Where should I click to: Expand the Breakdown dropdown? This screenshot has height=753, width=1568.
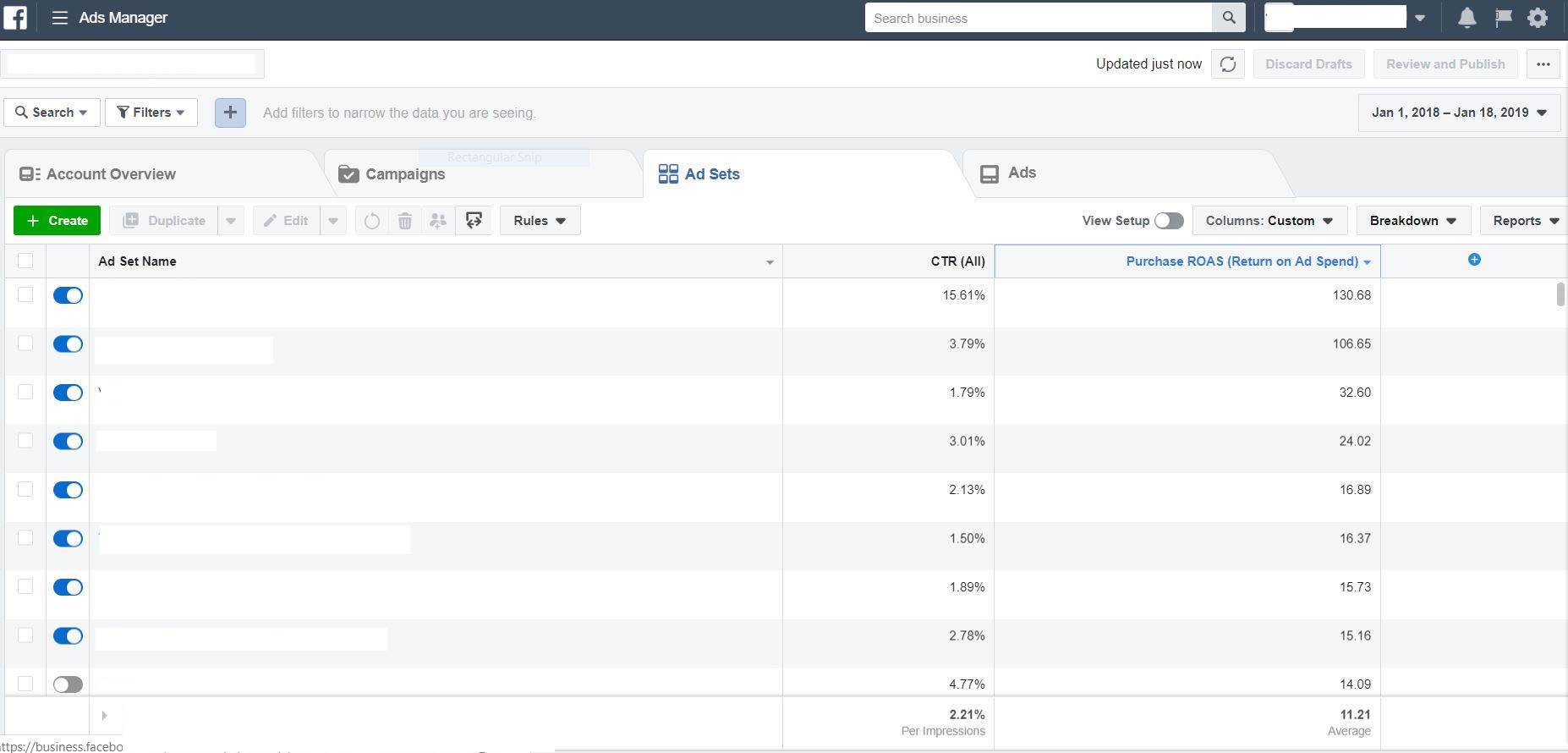click(x=1412, y=221)
